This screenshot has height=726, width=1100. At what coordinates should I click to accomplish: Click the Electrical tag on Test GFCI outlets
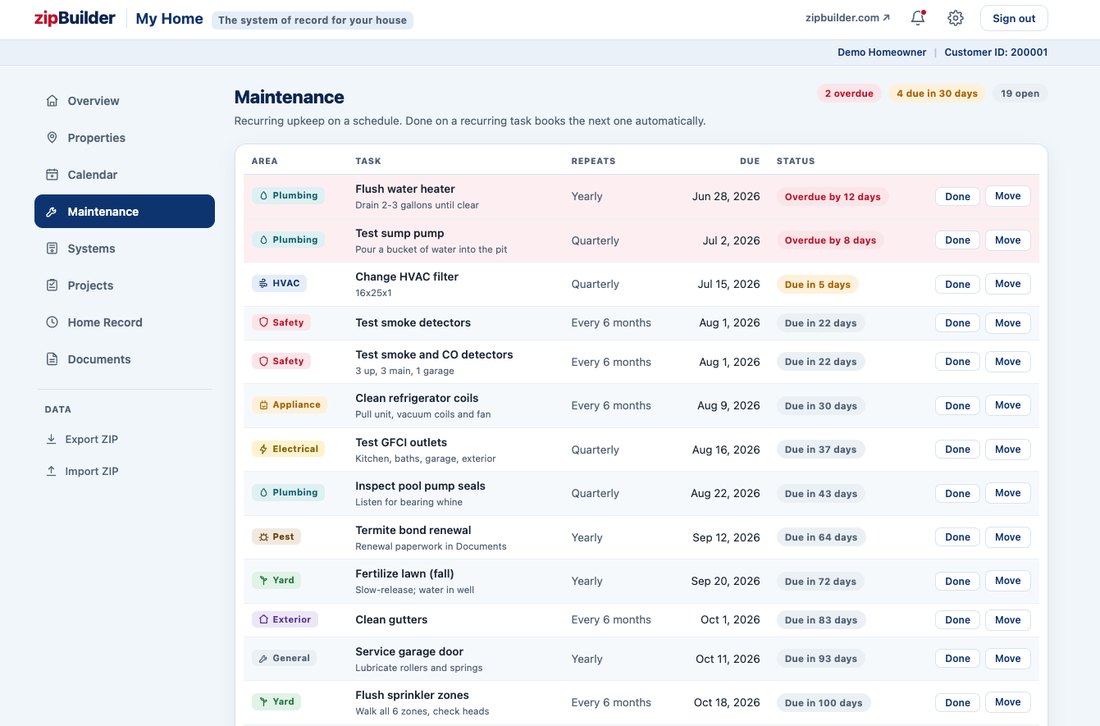[x=288, y=449]
